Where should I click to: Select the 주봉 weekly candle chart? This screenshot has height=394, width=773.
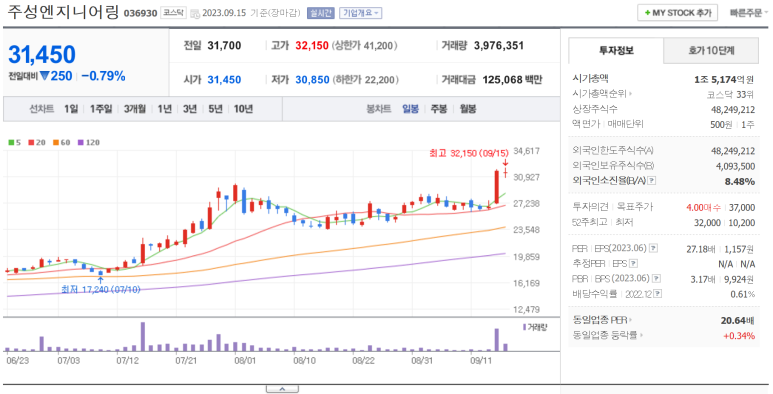tap(439, 109)
